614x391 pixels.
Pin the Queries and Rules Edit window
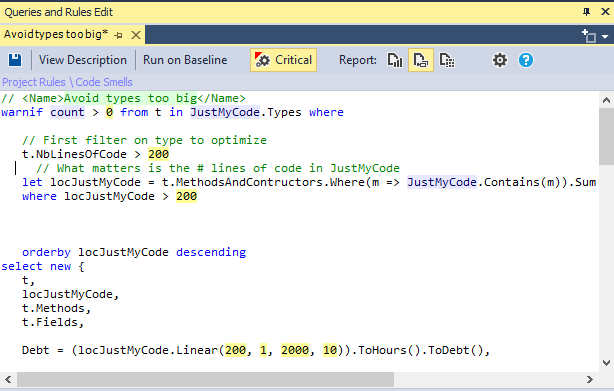pyautogui.click(x=586, y=12)
